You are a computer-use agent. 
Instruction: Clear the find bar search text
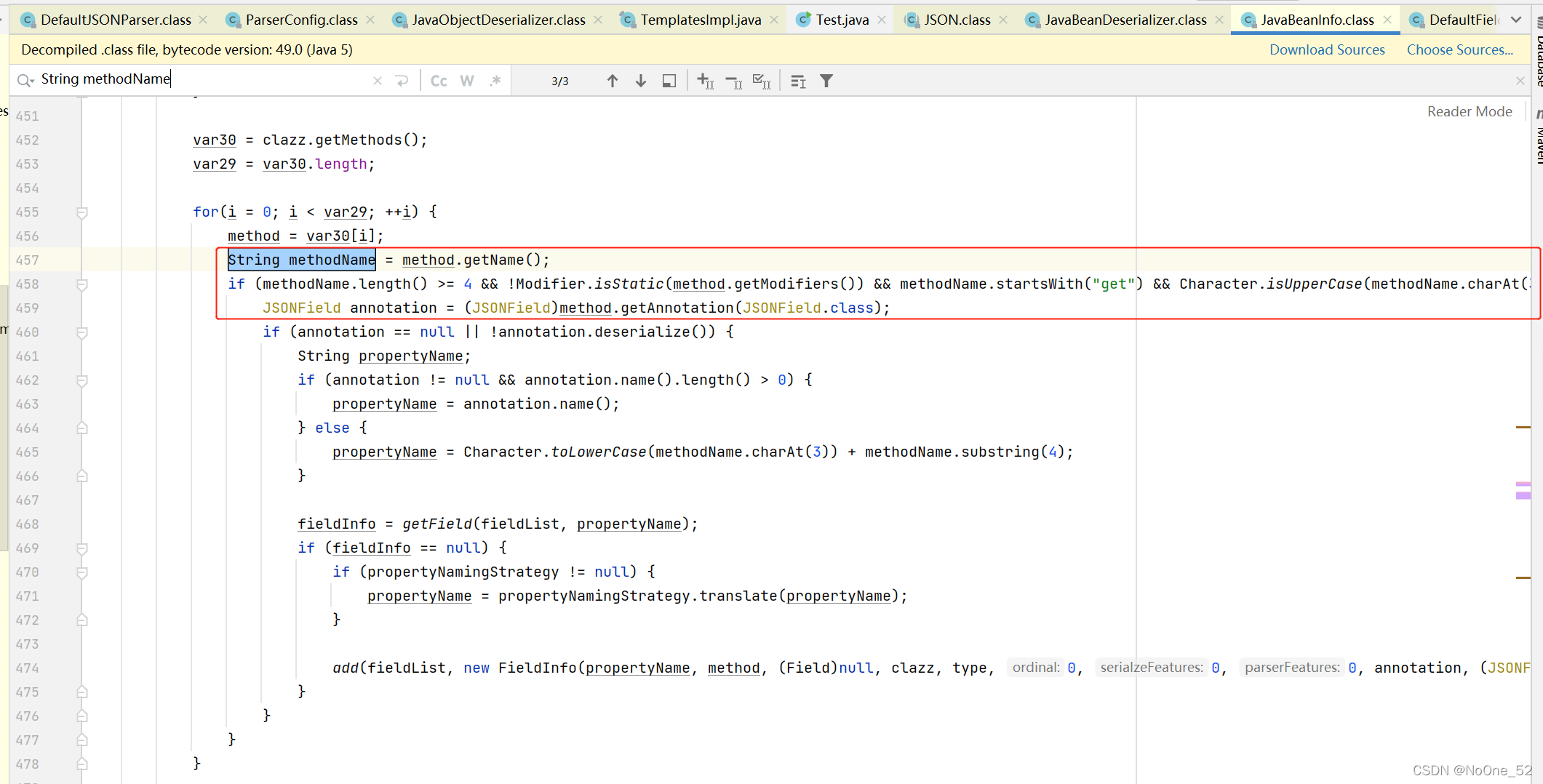[378, 81]
